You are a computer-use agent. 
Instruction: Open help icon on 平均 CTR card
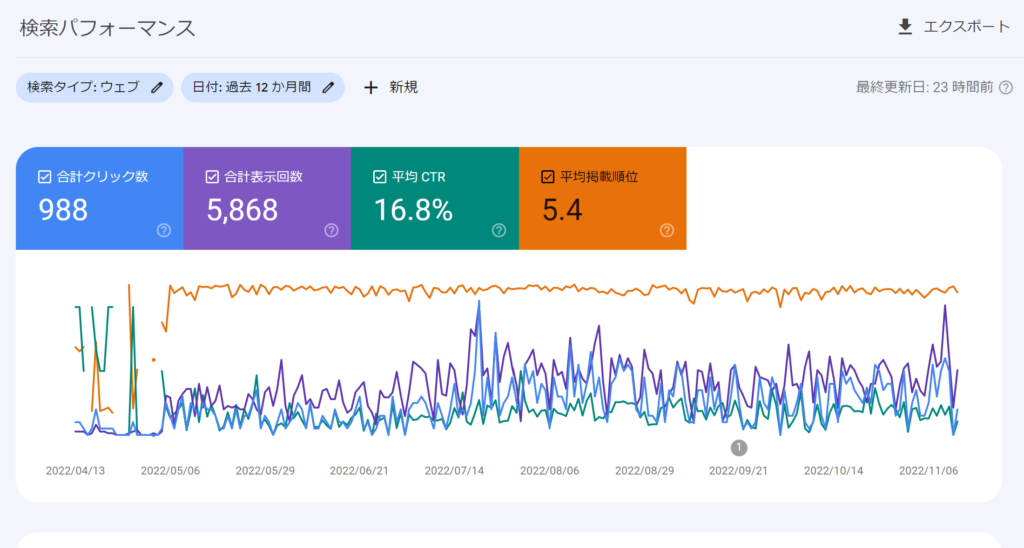point(499,230)
